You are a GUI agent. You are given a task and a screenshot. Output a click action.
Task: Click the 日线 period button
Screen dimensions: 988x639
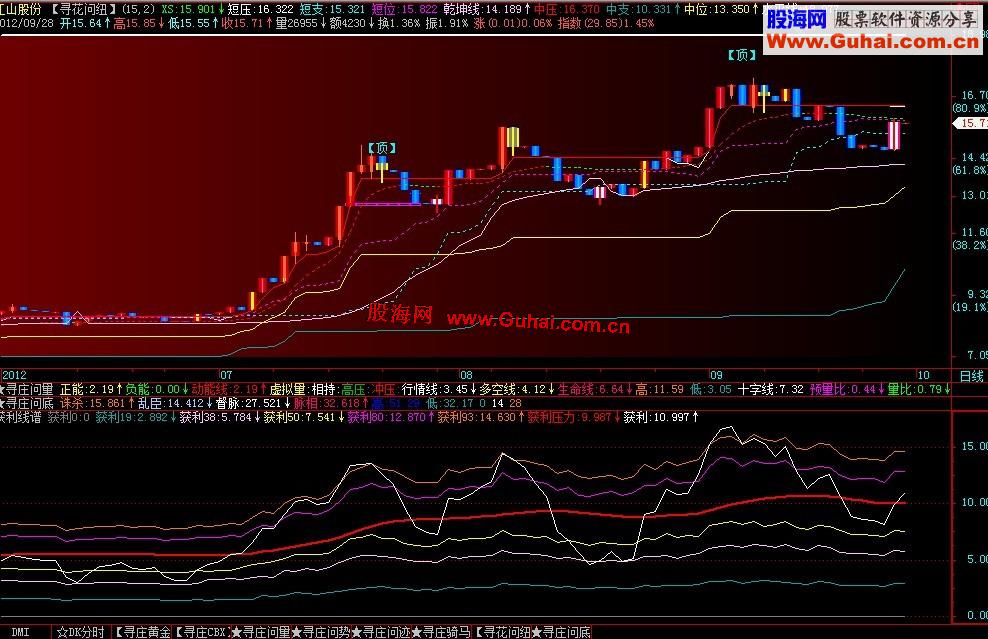coord(971,376)
